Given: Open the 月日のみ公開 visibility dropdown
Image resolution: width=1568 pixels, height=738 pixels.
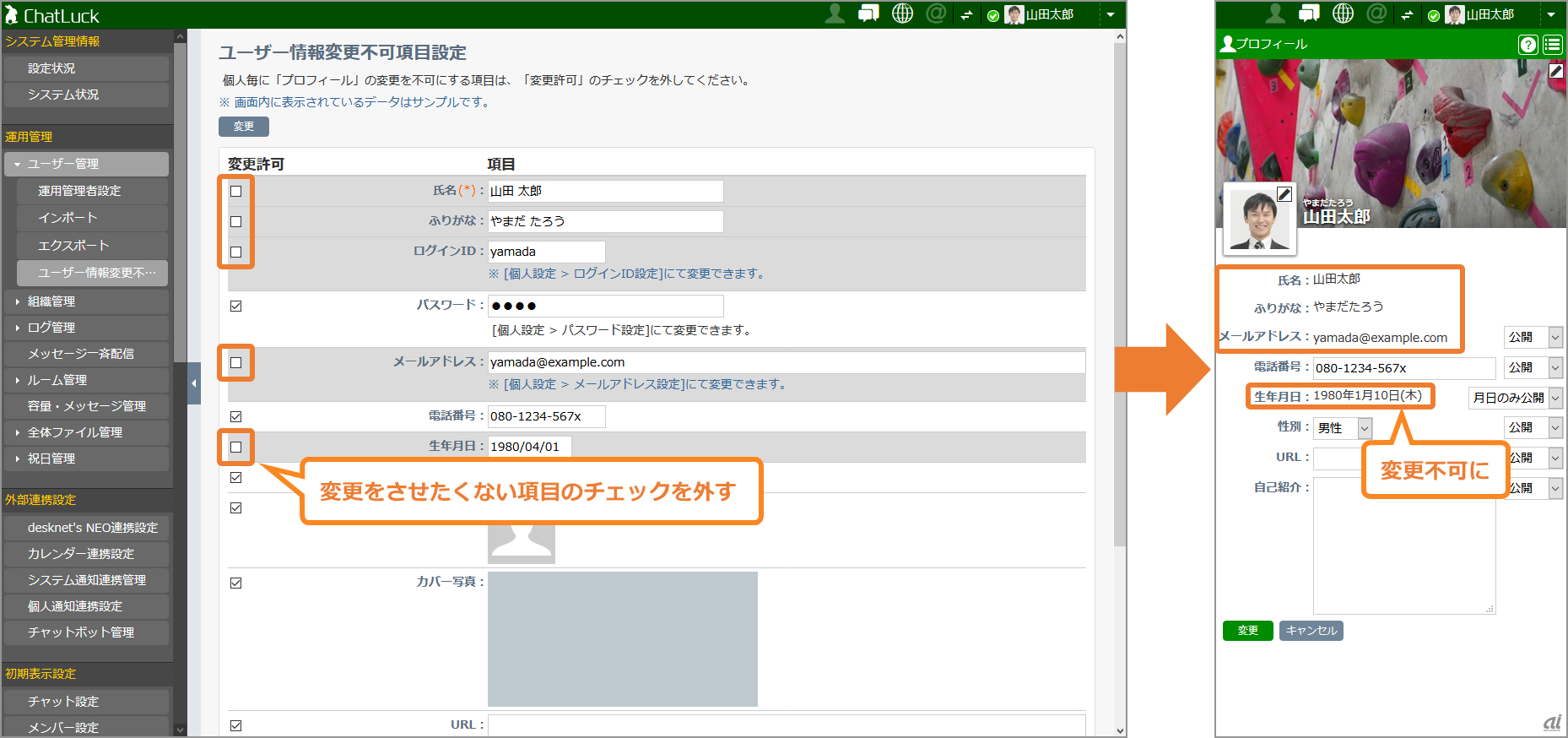Looking at the screenshot, I should pyautogui.click(x=1516, y=398).
